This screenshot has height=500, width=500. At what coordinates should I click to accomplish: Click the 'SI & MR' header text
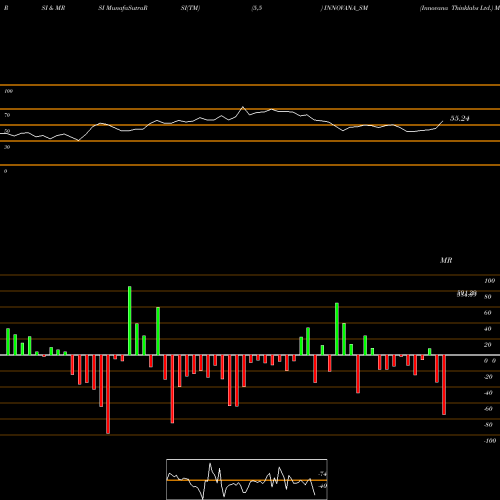tap(53, 8)
